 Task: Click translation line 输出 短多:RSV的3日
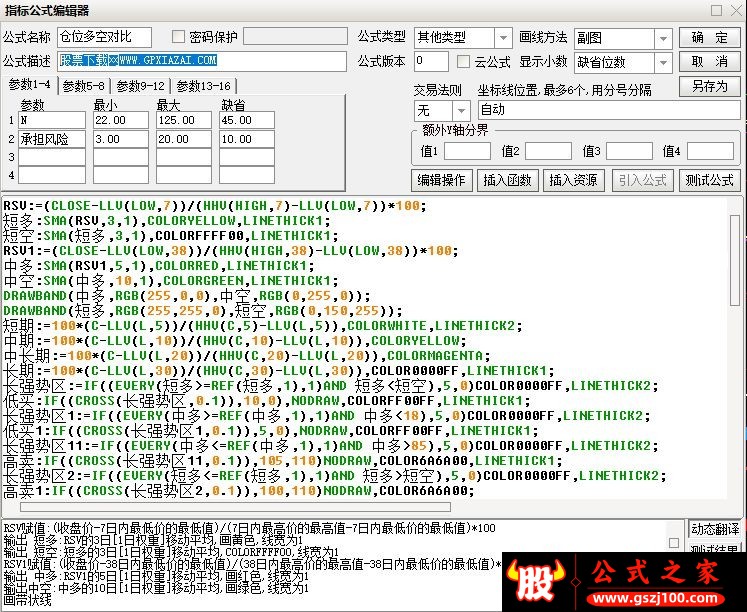(x=153, y=541)
